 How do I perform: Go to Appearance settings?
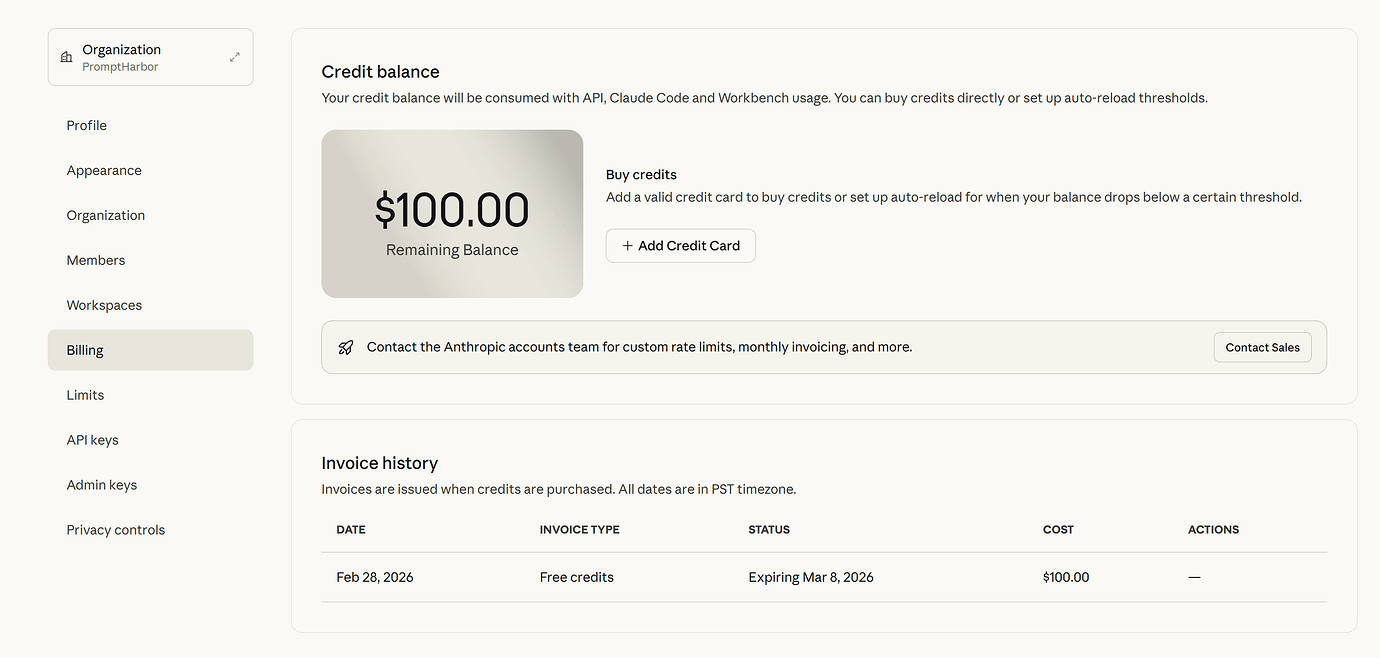click(x=104, y=170)
